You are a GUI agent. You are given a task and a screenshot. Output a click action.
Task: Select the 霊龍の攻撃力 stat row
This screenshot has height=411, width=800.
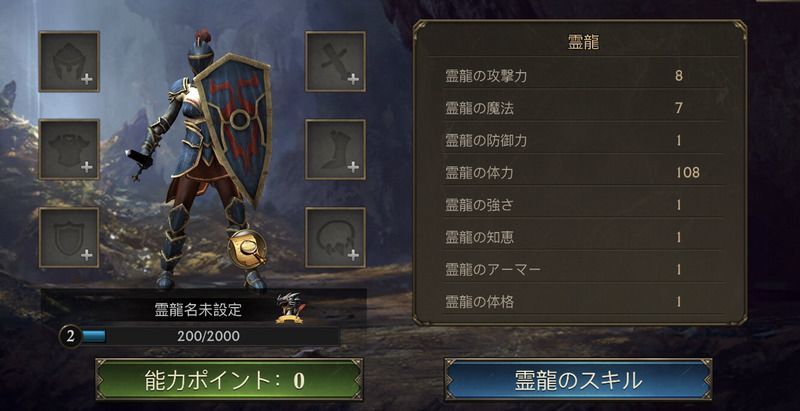583,76
